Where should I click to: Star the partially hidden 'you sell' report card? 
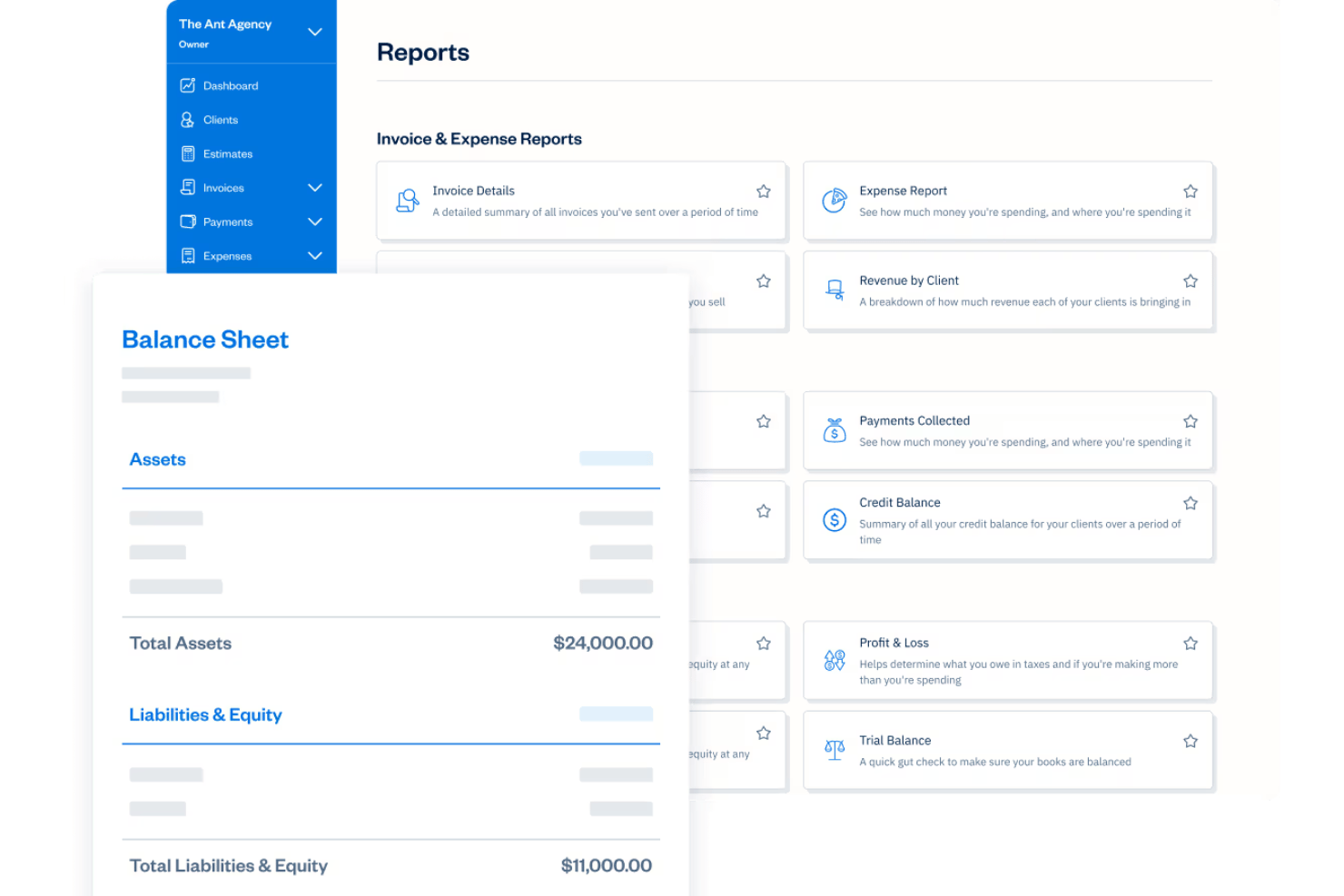[764, 281]
